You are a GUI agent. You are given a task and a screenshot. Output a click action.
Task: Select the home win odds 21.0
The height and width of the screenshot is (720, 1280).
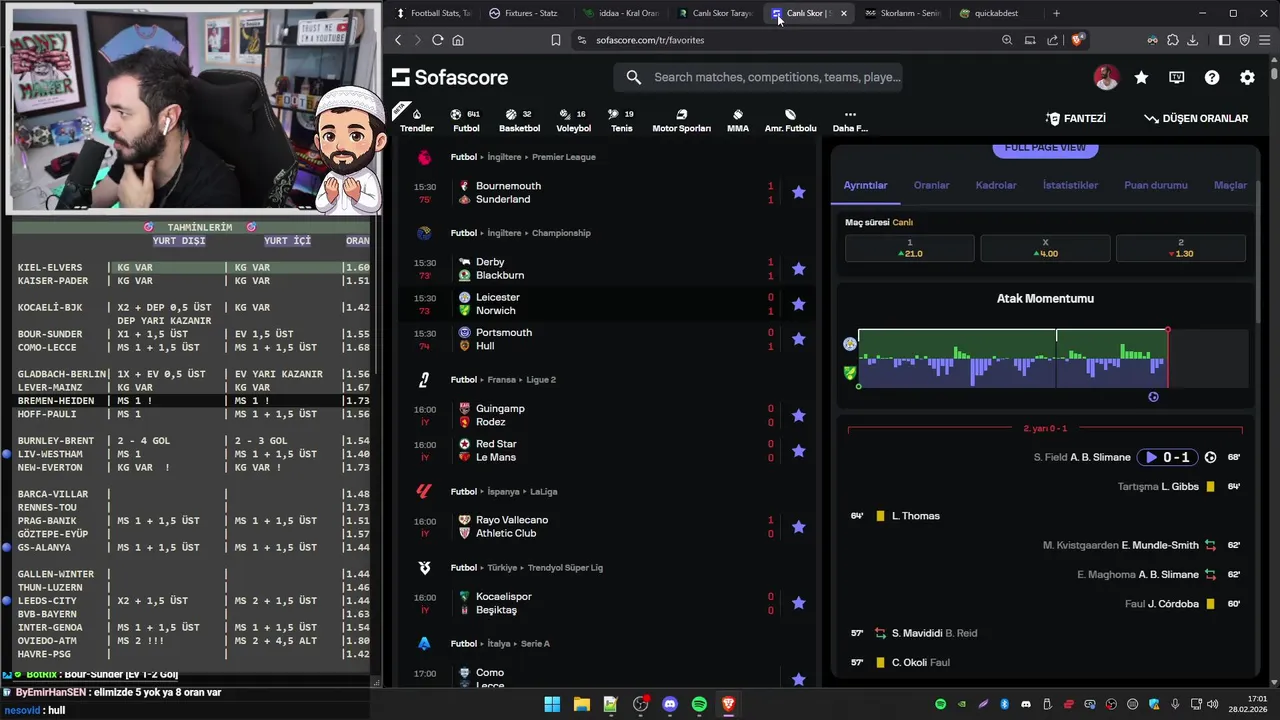(910, 248)
